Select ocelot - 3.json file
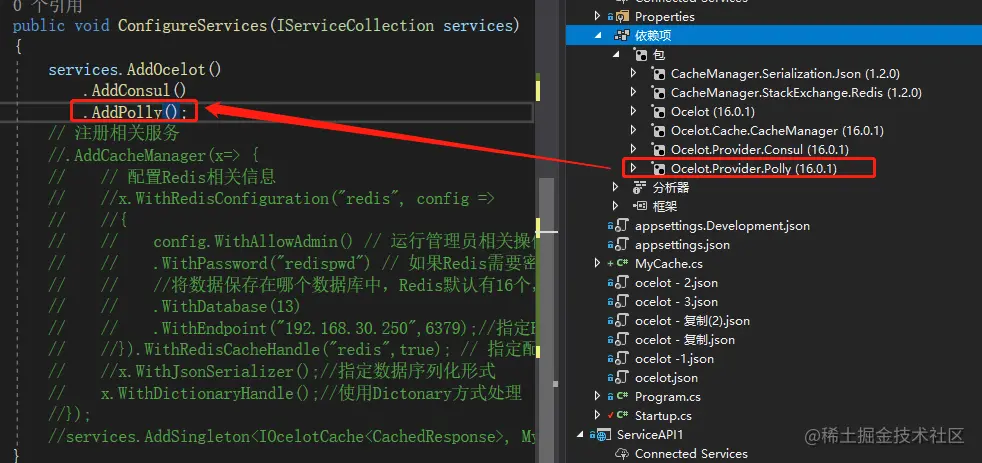982x463 pixels. click(676, 301)
